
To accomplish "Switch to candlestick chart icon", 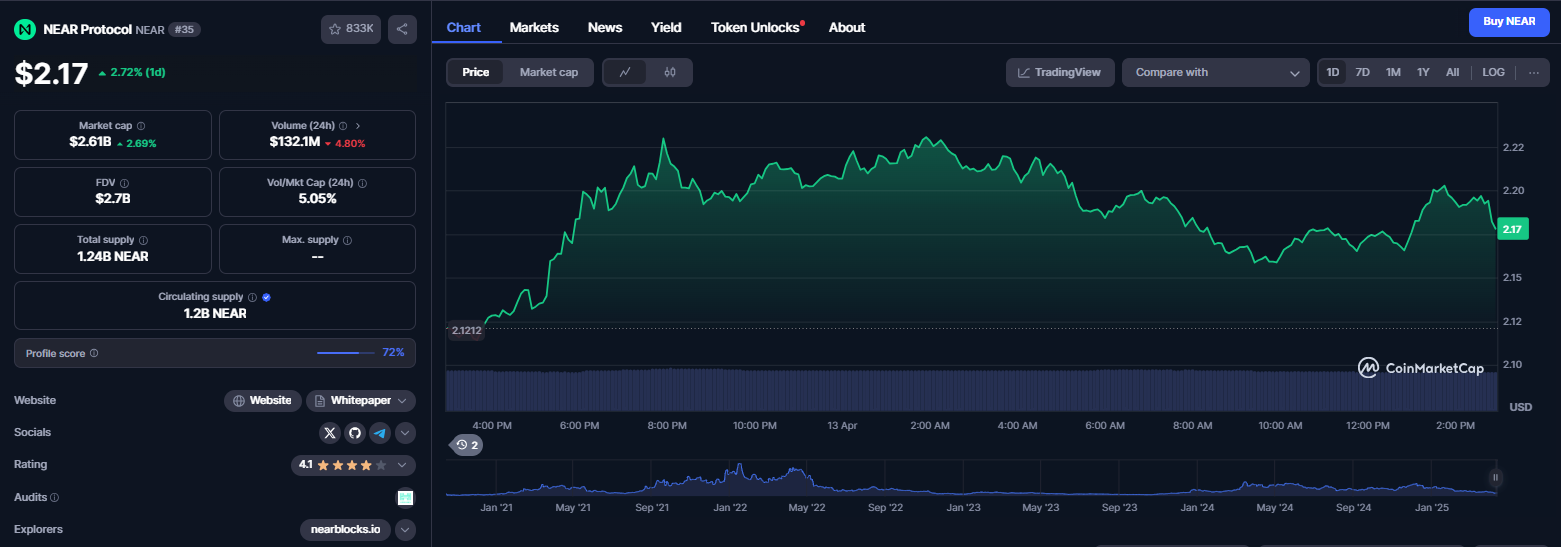I will 670,72.
